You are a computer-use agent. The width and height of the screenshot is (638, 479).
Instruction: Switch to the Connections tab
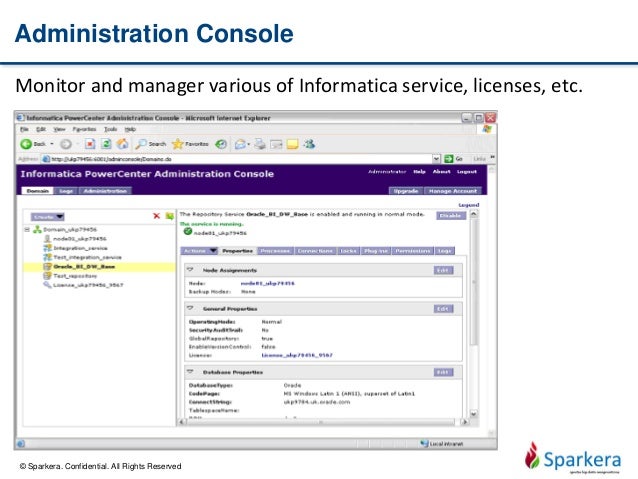[x=315, y=251]
